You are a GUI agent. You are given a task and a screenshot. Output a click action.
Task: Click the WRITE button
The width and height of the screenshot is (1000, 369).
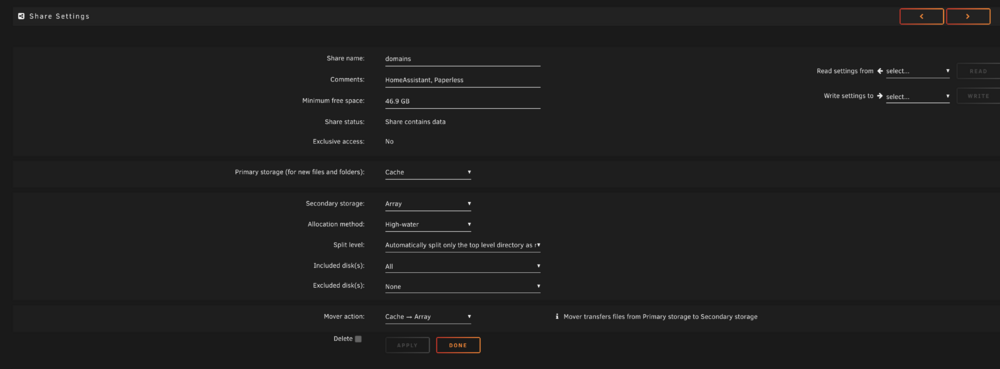[978, 96]
